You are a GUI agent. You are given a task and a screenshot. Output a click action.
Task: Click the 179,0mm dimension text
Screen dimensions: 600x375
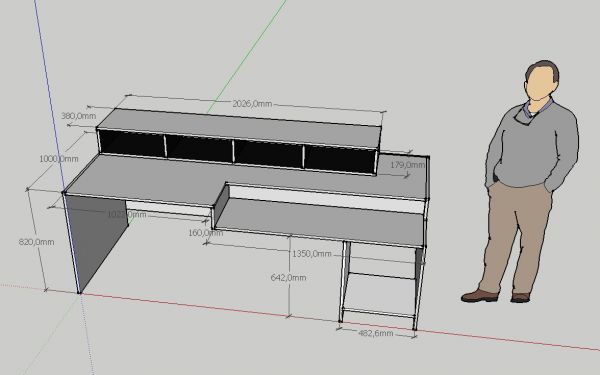tap(408, 165)
